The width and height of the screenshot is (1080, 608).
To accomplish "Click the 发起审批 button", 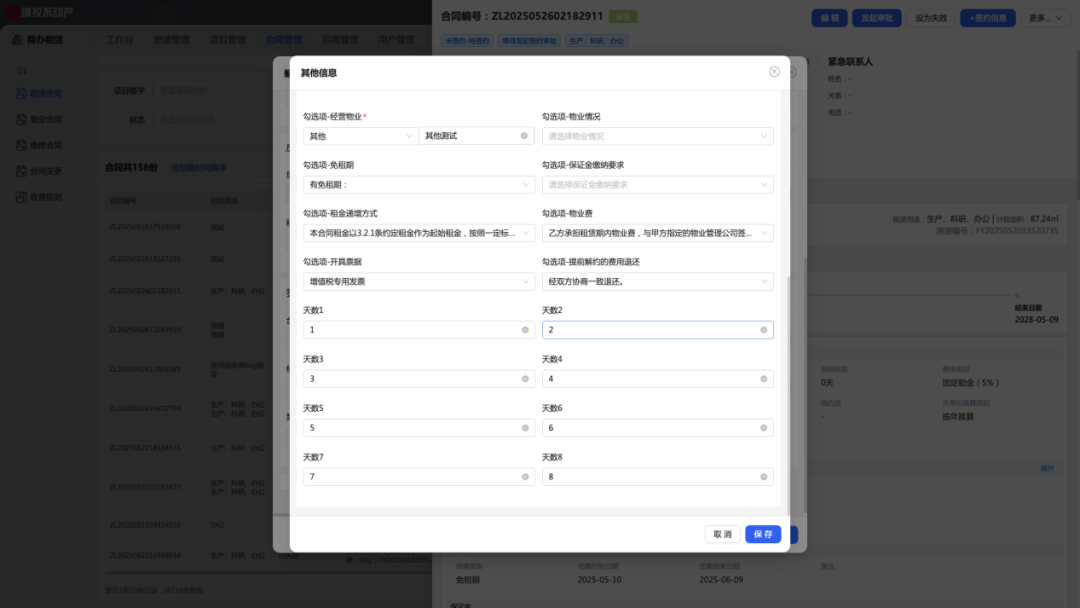I will click(x=876, y=18).
